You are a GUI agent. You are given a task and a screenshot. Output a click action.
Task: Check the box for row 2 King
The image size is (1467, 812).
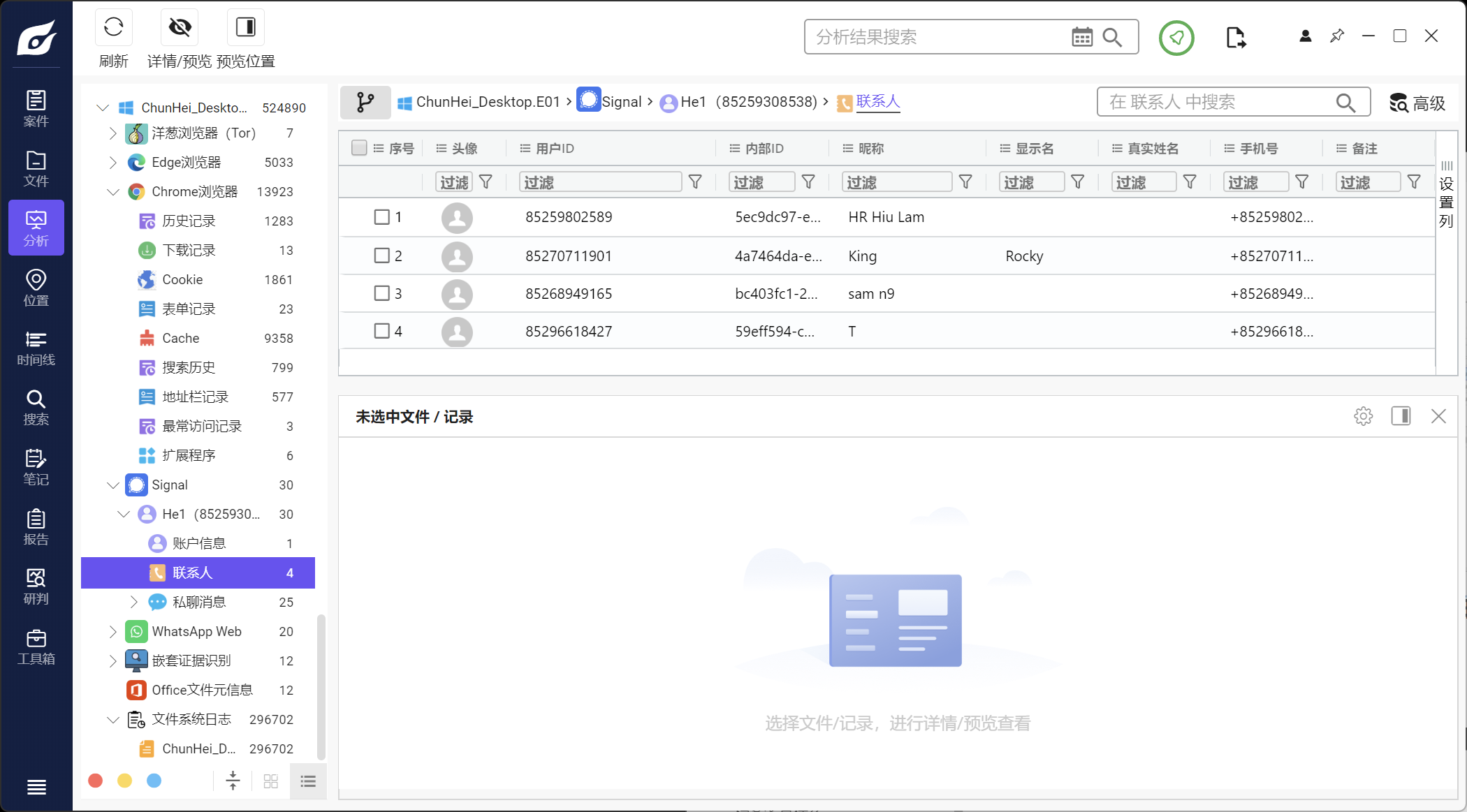click(381, 256)
